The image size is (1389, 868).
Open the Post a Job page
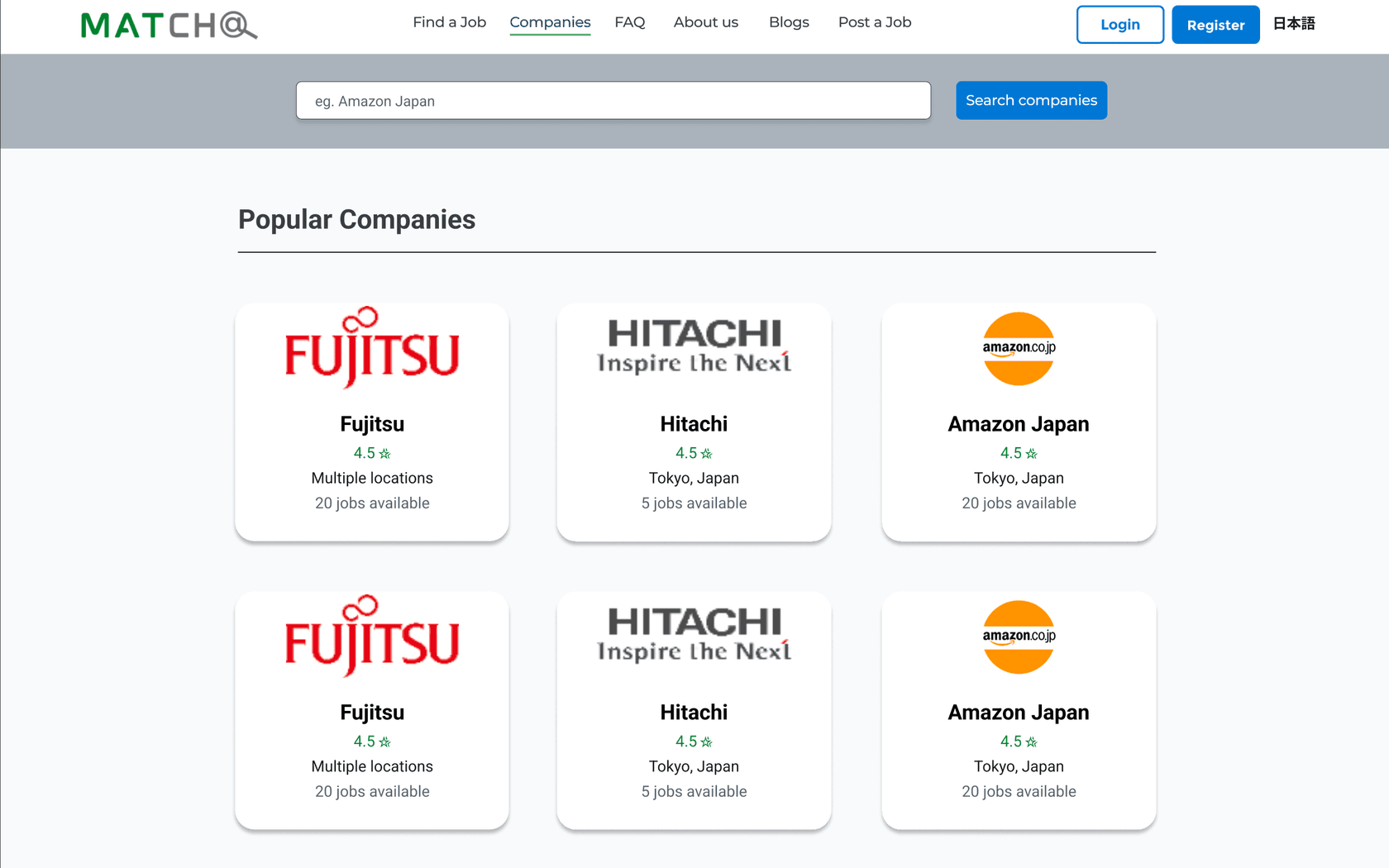click(875, 22)
